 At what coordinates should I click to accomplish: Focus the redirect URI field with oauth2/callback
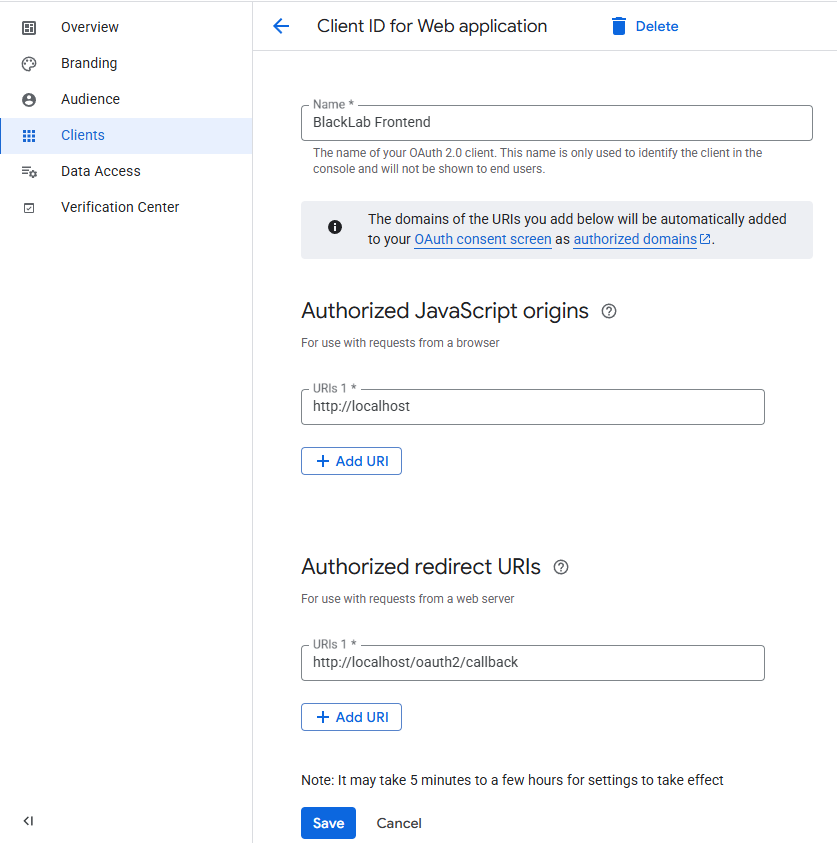click(533, 663)
